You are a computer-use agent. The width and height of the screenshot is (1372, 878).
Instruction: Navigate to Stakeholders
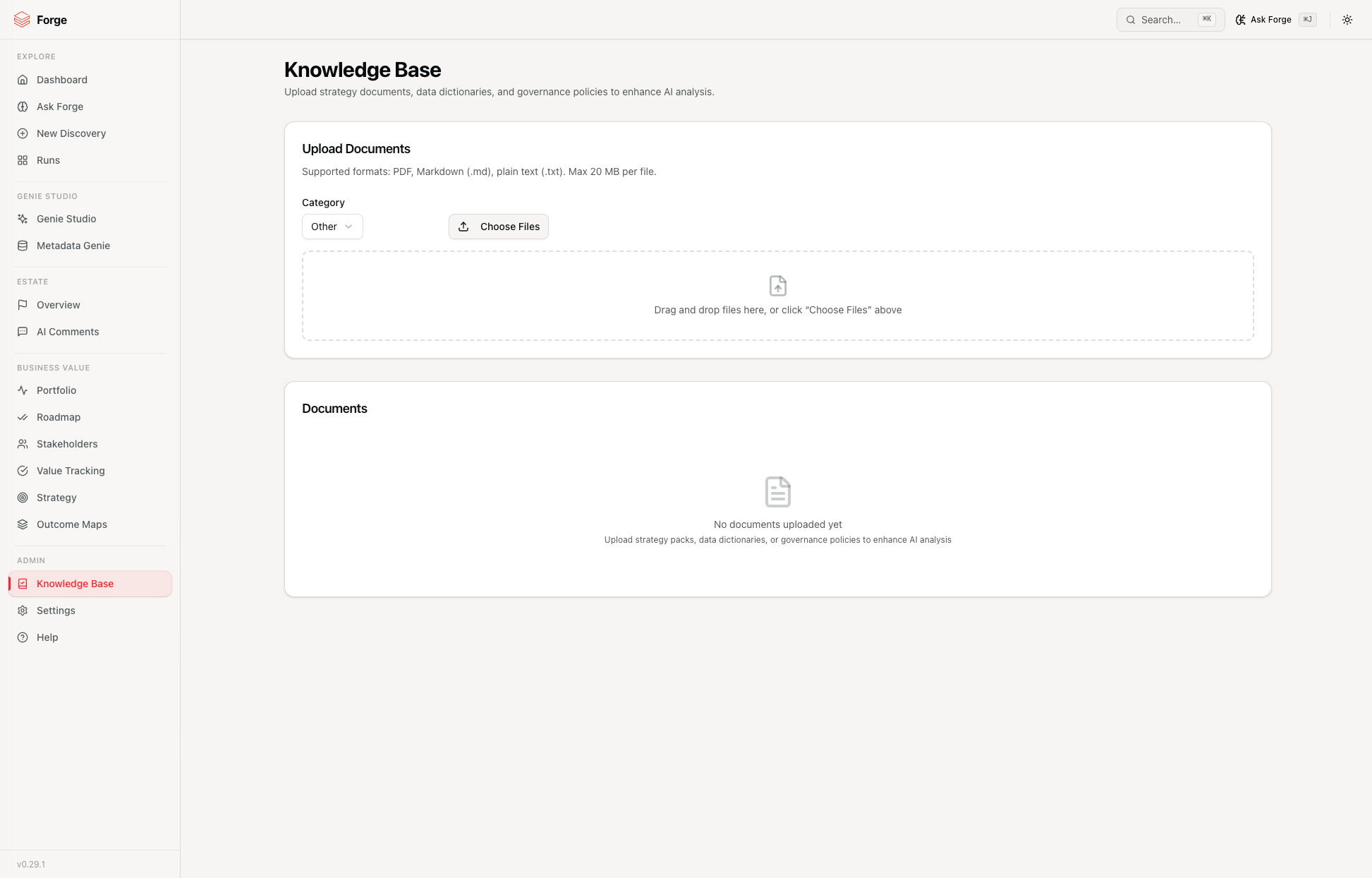(x=90, y=444)
